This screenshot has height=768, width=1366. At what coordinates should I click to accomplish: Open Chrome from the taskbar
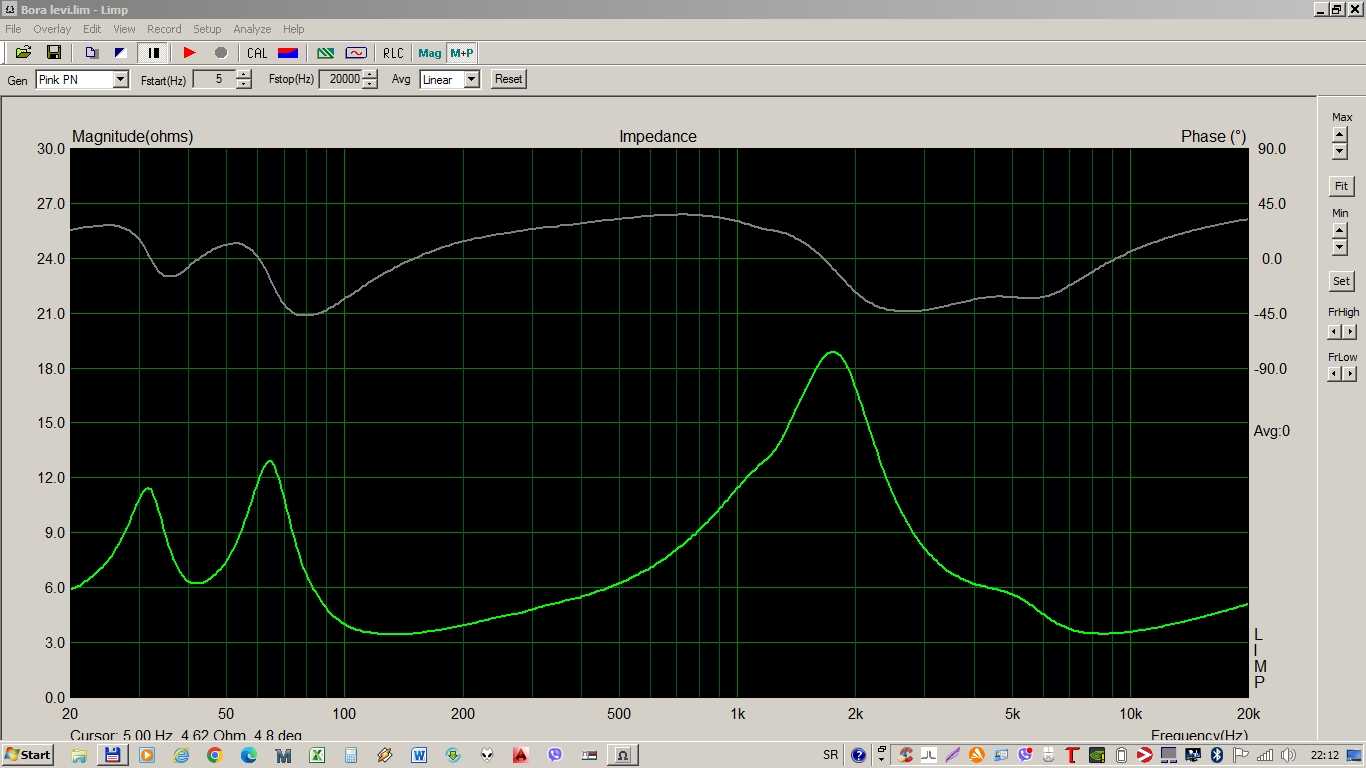click(214, 755)
